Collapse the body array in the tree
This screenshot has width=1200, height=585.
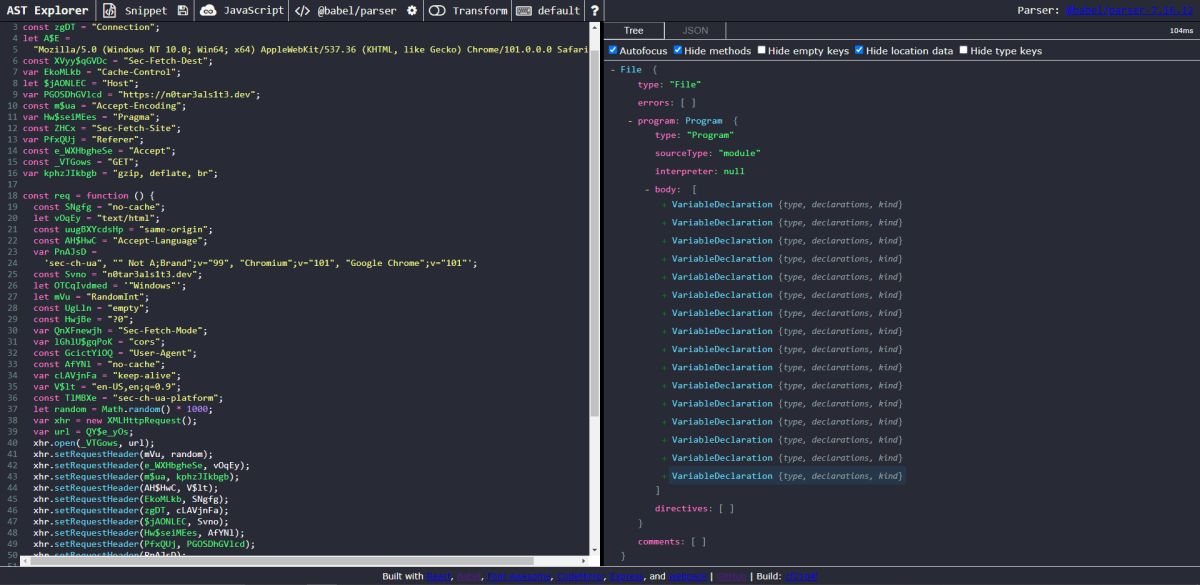coord(647,190)
